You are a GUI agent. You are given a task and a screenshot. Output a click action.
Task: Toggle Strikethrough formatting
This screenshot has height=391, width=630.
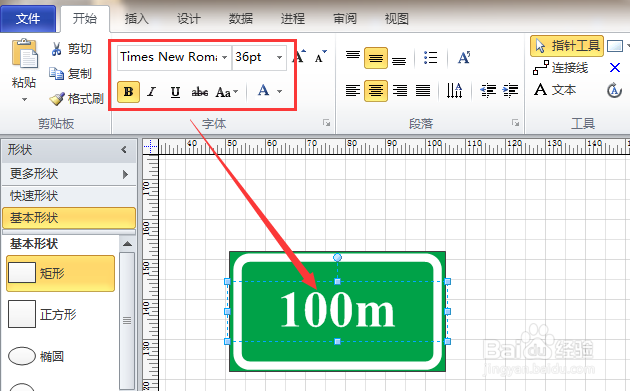200,92
